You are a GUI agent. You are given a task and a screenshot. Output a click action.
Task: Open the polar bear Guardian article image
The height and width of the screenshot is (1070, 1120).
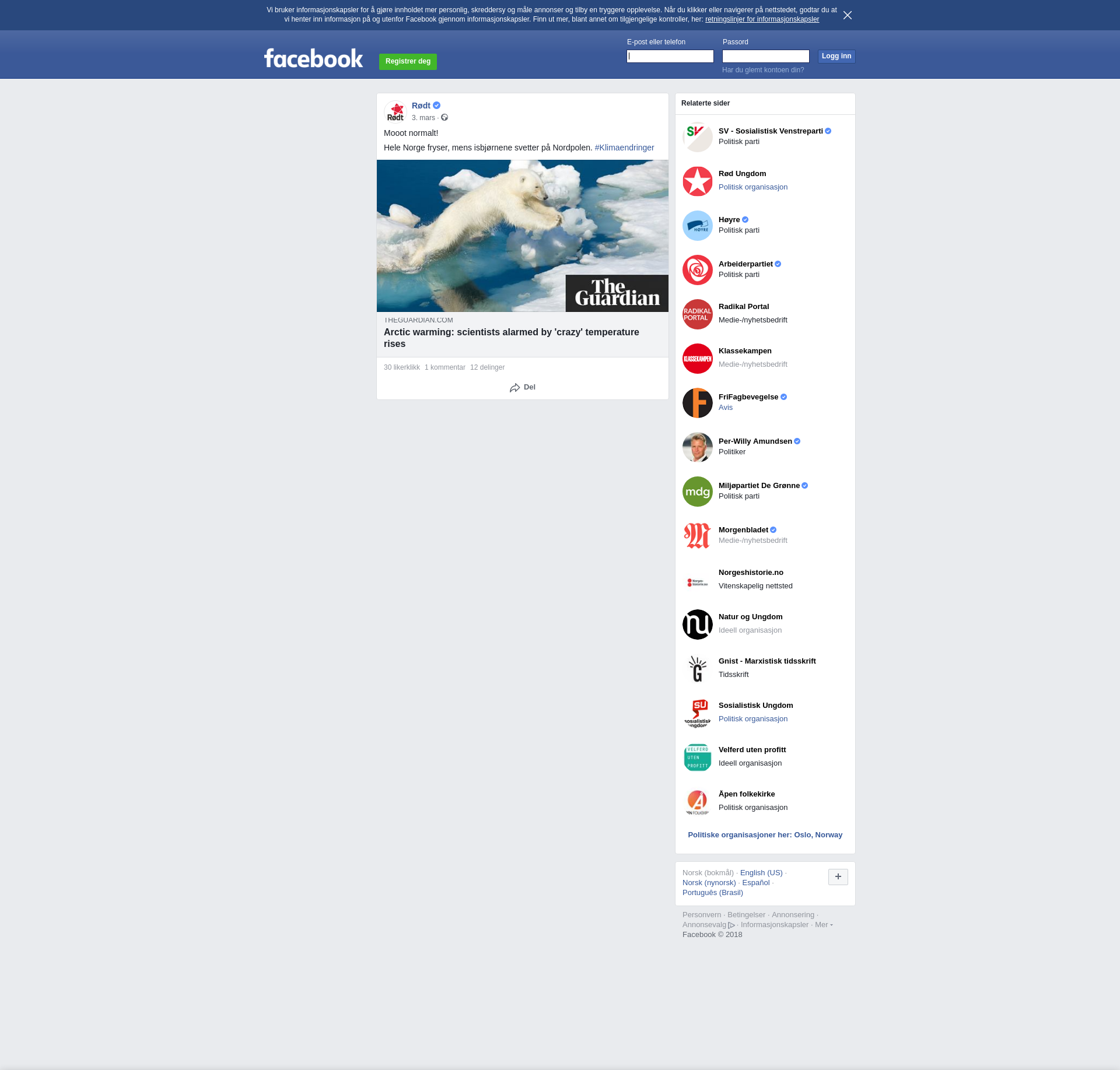tap(522, 236)
